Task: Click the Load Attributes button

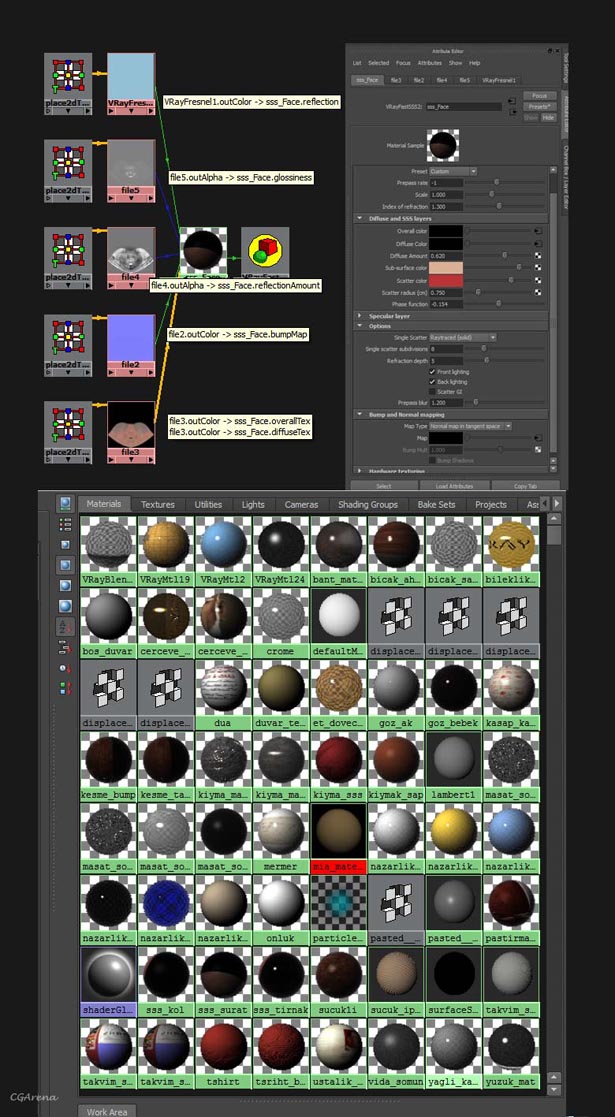Action: pyautogui.click(x=453, y=486)
